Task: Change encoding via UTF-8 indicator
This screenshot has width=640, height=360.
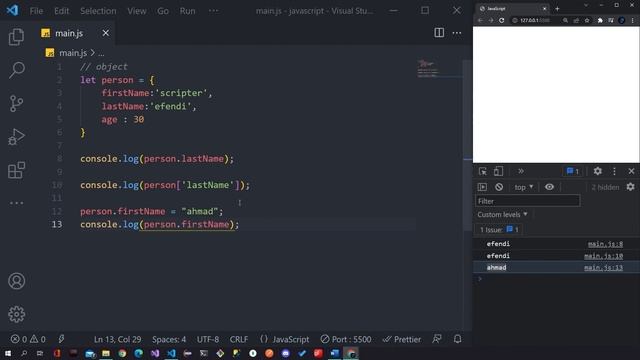Action: pyautogui.click(x=208, y=339)
